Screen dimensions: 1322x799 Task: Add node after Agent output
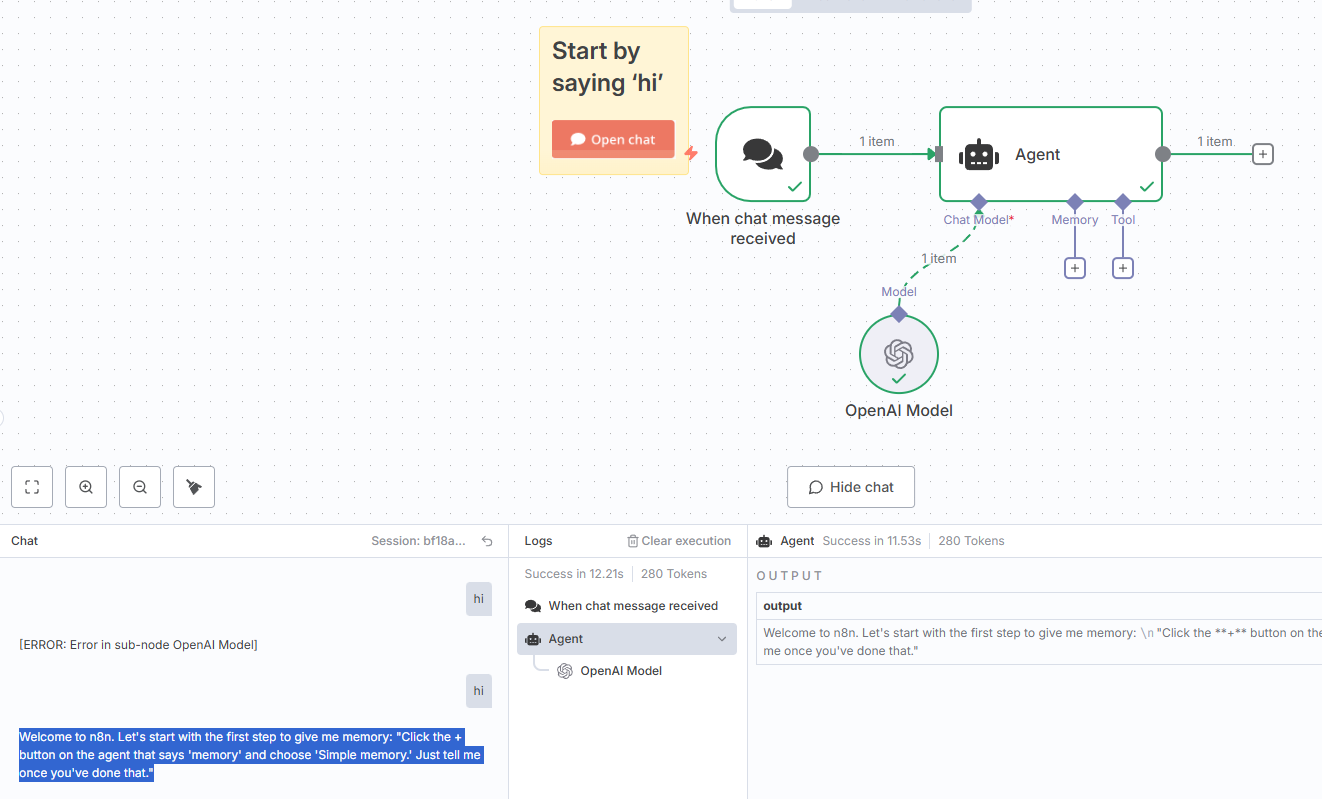[x=1263, y=154]
